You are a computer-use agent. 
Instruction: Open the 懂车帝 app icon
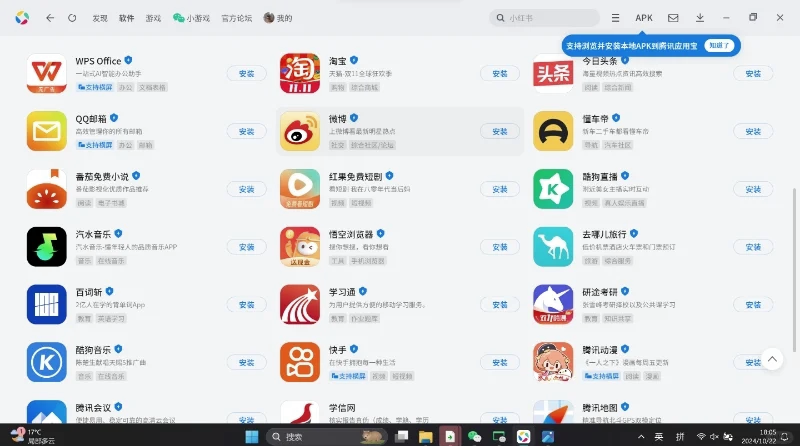click(553, 131)
